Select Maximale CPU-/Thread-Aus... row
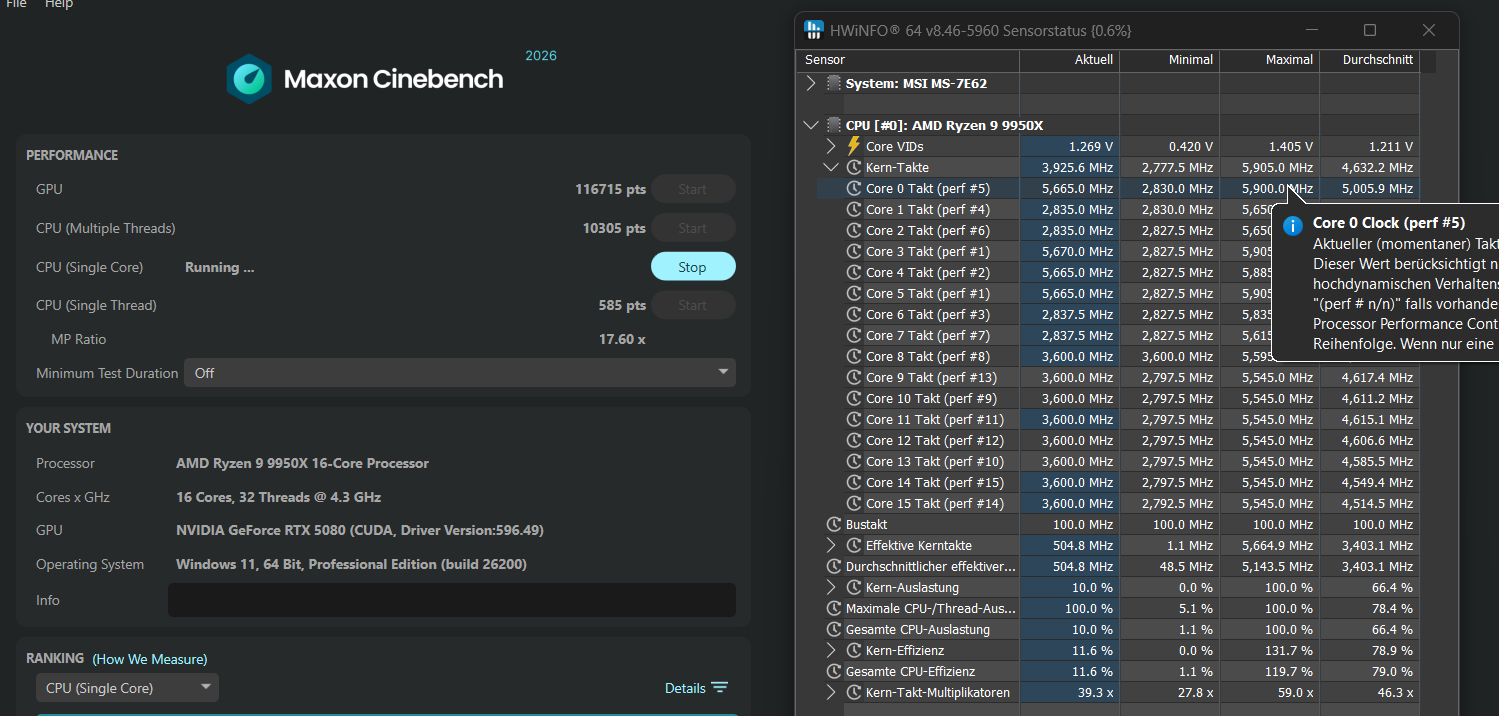Viewport: 1499px width, 716px height. click(x=1108, y=608)
